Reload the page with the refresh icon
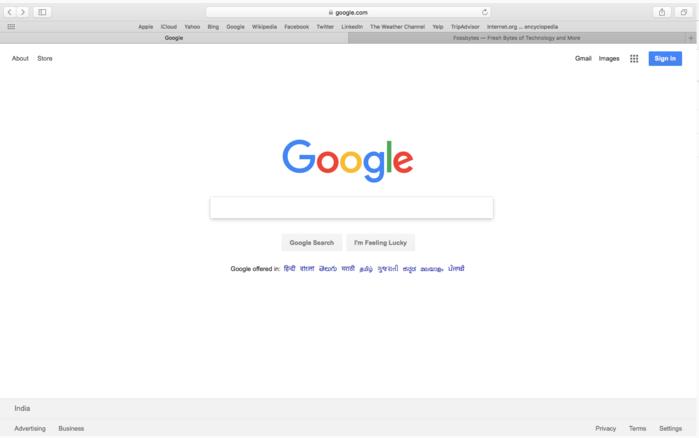 pos(485,12)
